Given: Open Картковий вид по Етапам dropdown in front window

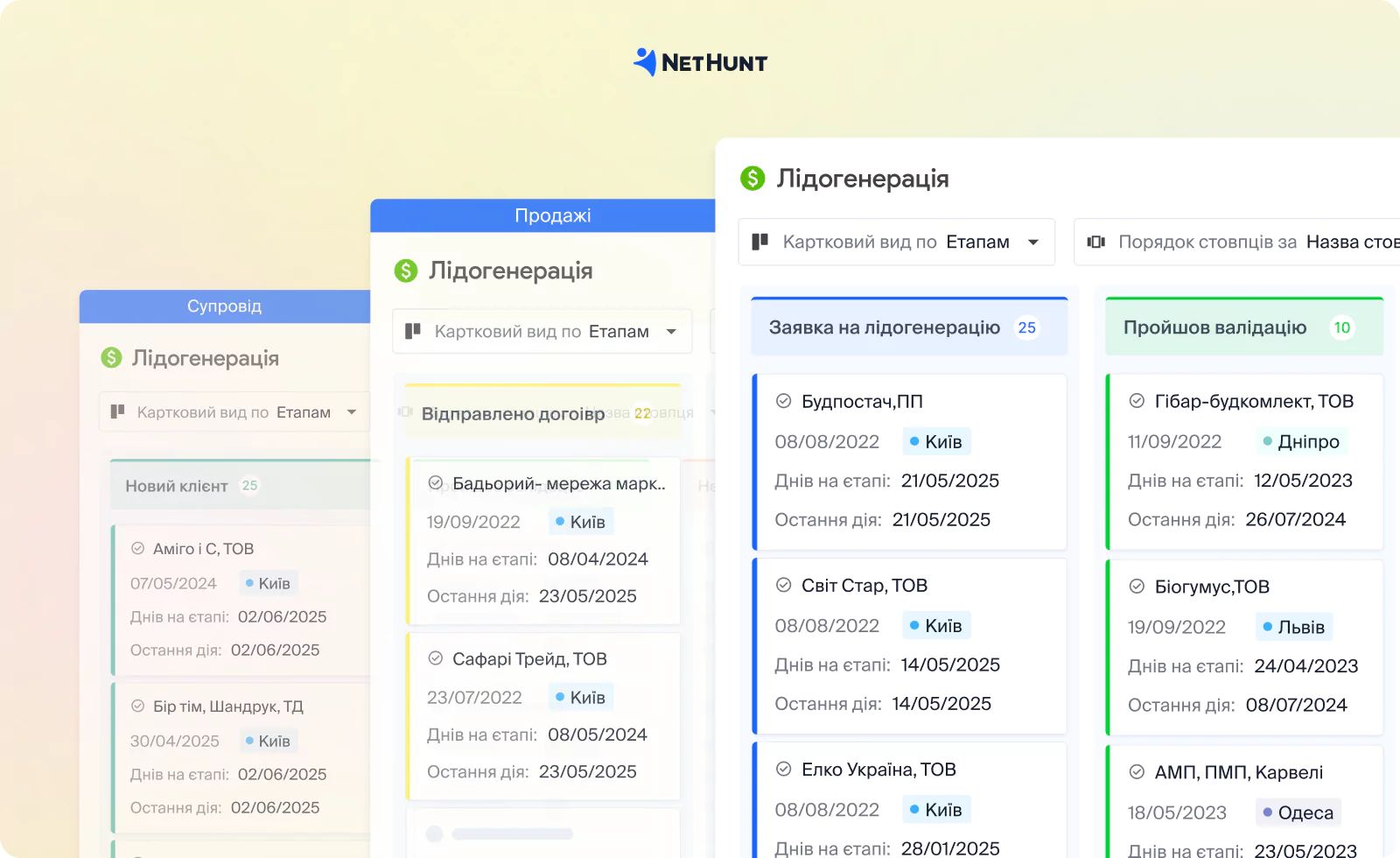Looking at the screenshot, I should pos(896,242).
